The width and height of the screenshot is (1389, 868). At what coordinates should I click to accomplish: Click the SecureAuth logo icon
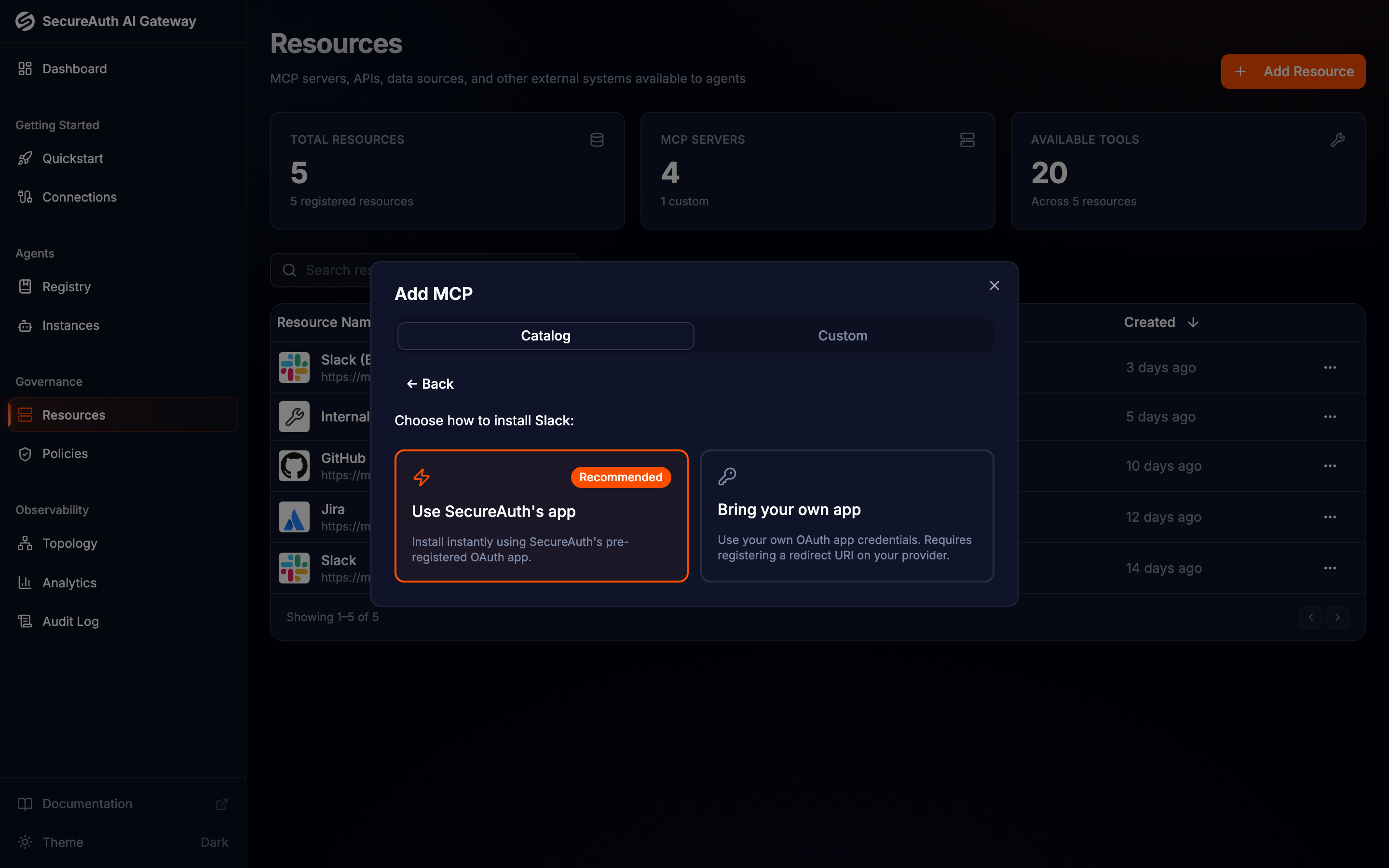tap(25, 21)
